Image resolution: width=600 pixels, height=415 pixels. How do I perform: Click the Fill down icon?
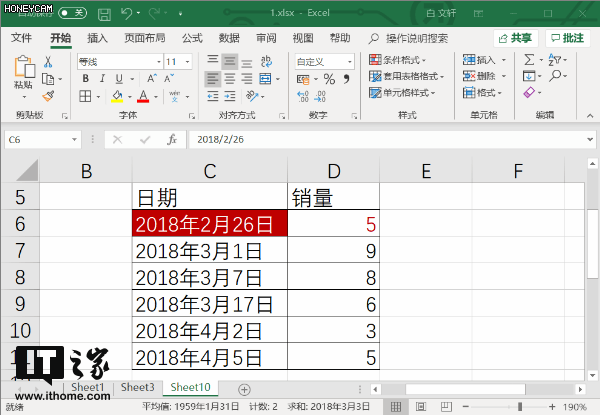click(x=529, y=76)
